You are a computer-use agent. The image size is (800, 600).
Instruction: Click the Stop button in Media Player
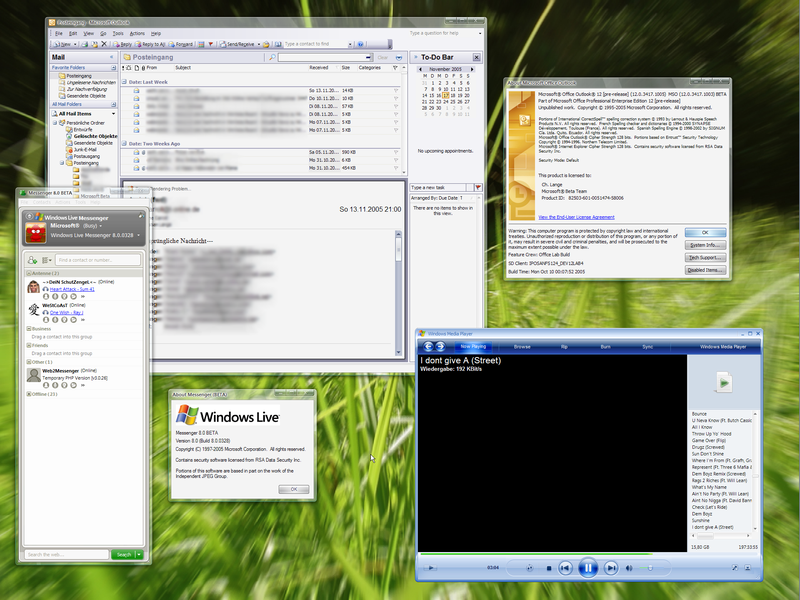click(548, 568)
